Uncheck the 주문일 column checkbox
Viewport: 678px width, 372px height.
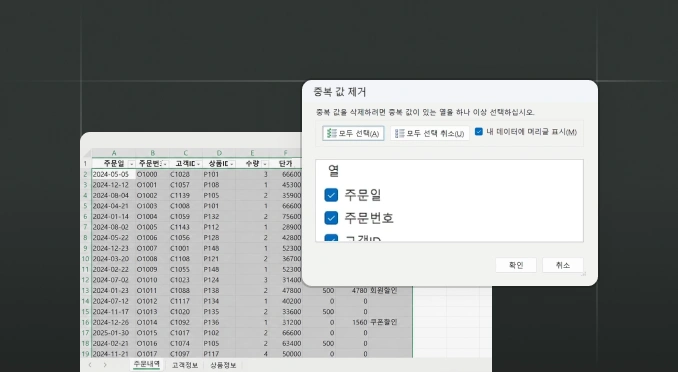(331, 195)
